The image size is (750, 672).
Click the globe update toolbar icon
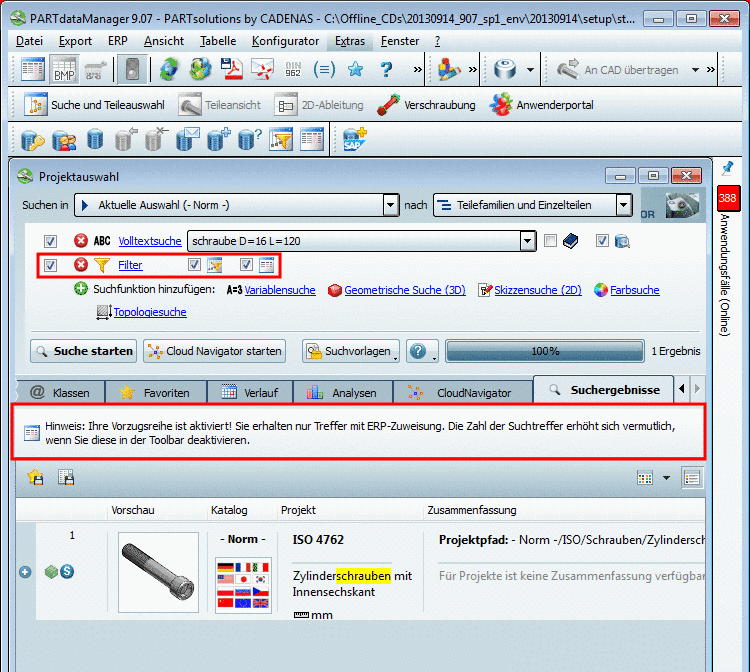point(200,69)
